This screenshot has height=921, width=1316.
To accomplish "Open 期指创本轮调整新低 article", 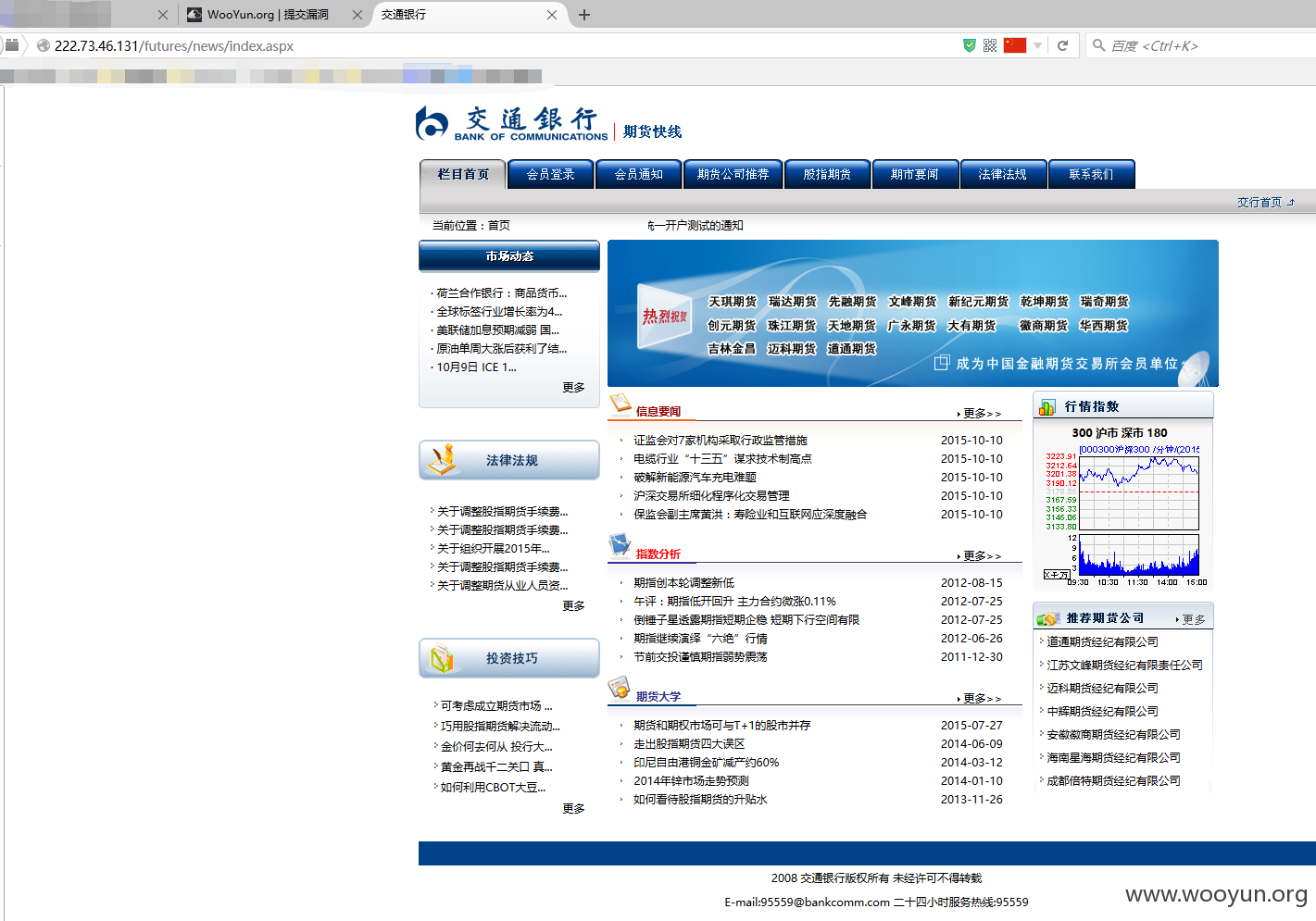I will [x=683, y=583].
